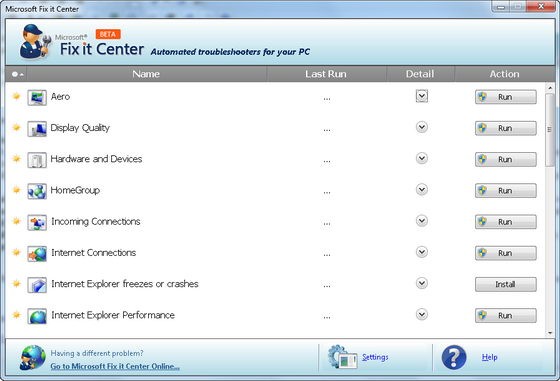Click the star beside Internet Explorer Performance
The image size is (560, 381).
pyautogui.click(x=16, y=315)
